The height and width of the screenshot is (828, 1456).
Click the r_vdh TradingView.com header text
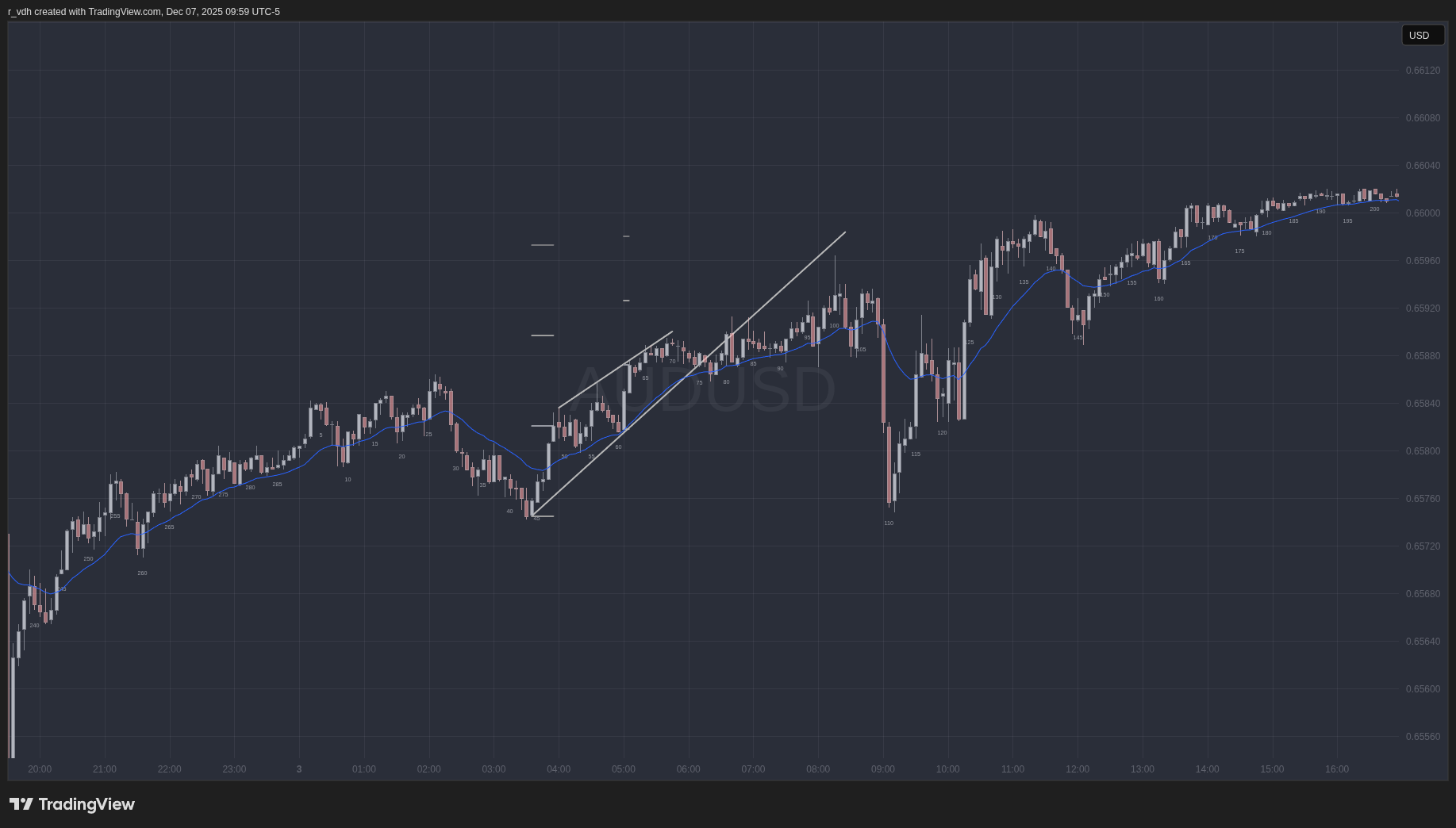click(x=144, y=12)
